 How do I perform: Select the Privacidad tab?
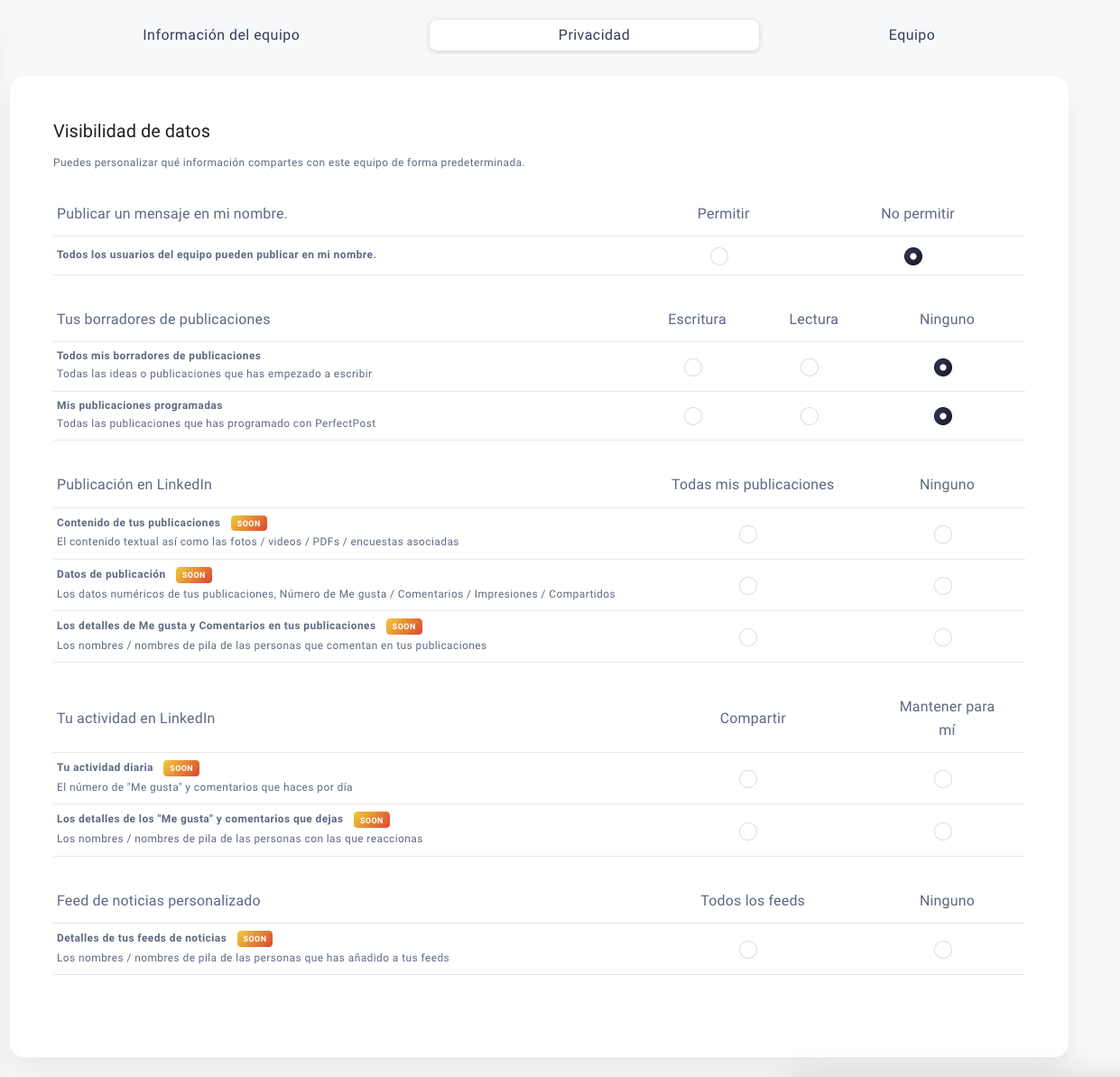click(x=594, y=35)
